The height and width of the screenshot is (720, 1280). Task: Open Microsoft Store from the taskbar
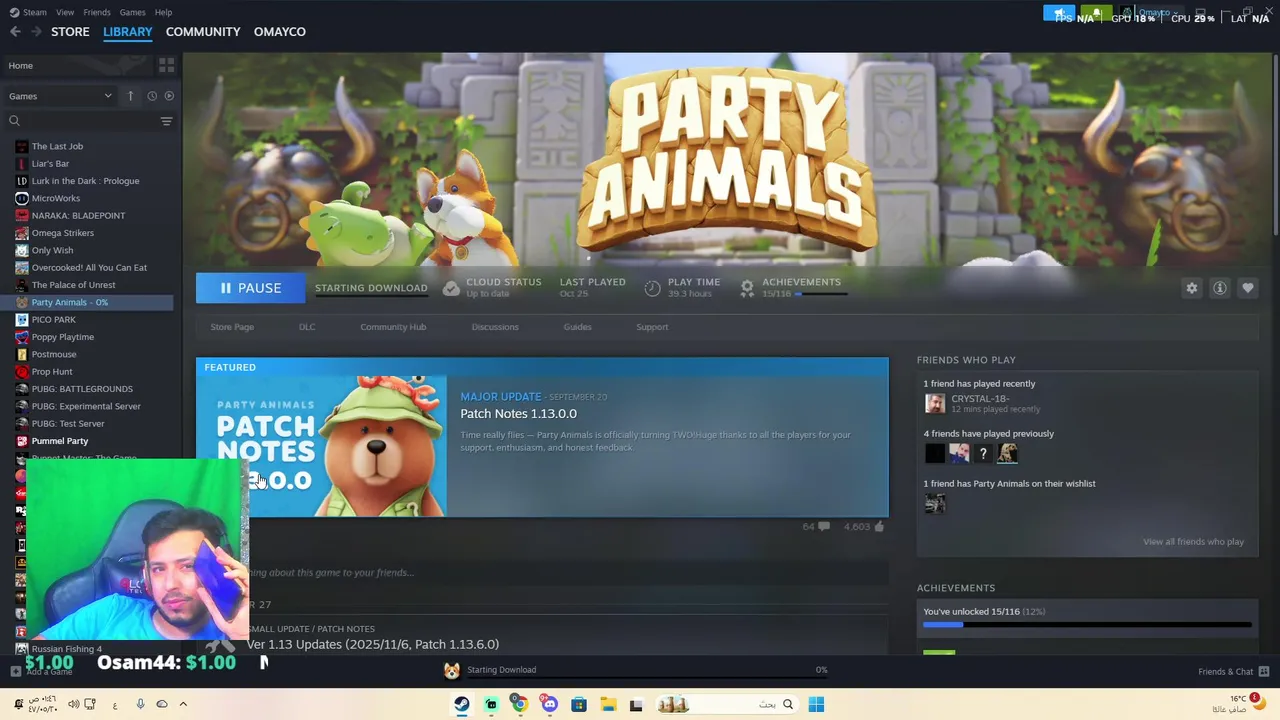click(578, 705)
